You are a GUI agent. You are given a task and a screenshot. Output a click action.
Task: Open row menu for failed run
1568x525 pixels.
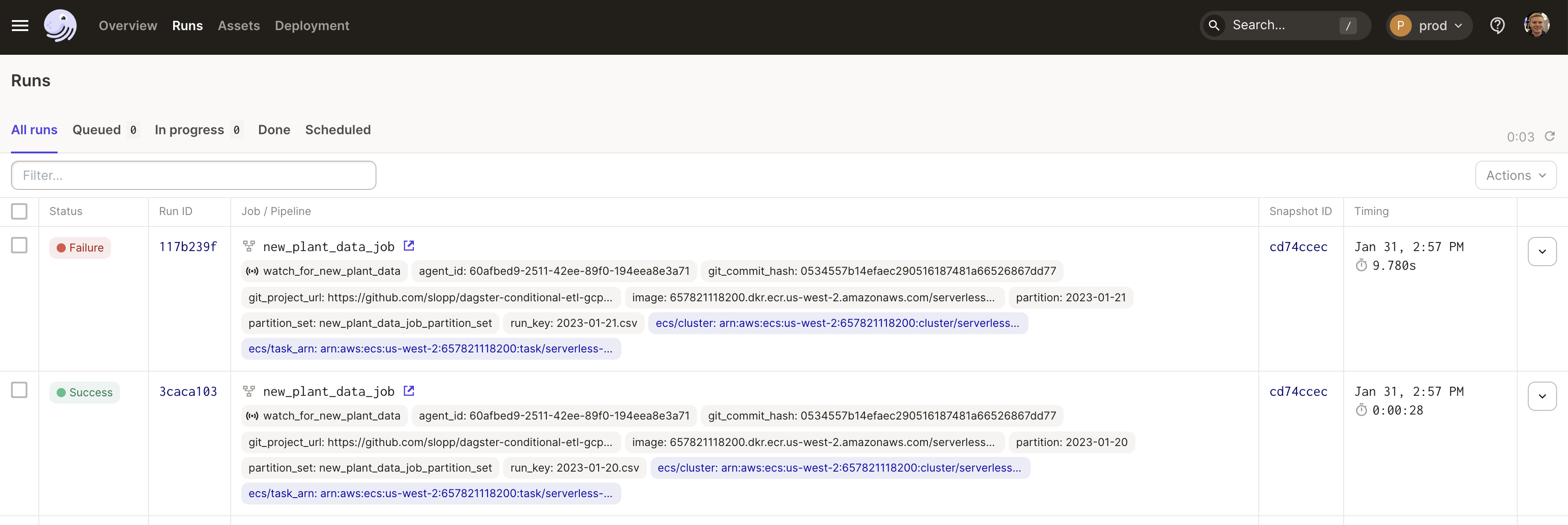[1542, 251]
